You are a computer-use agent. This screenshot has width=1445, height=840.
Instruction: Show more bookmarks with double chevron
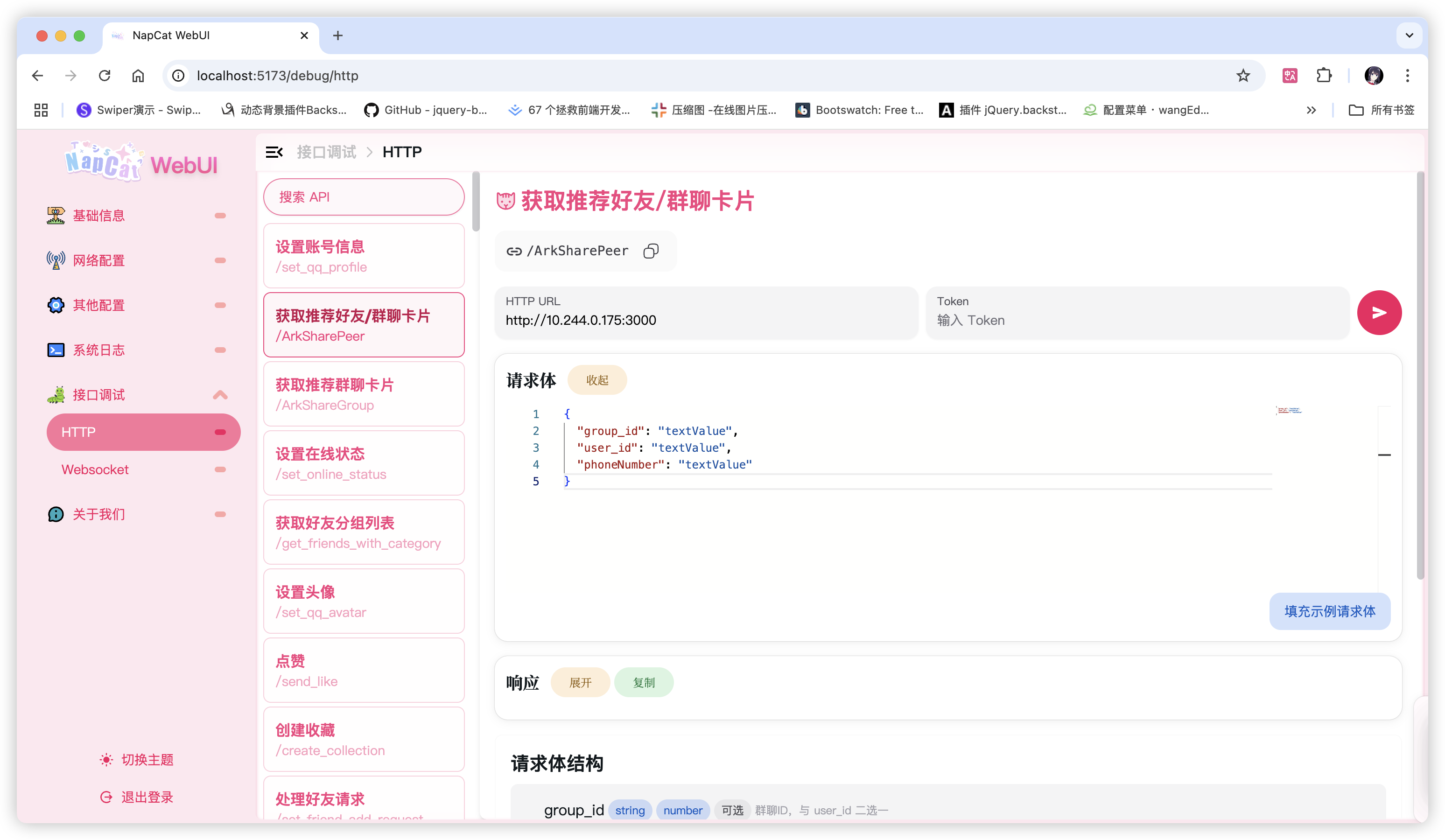click(x=1312, y=110)
